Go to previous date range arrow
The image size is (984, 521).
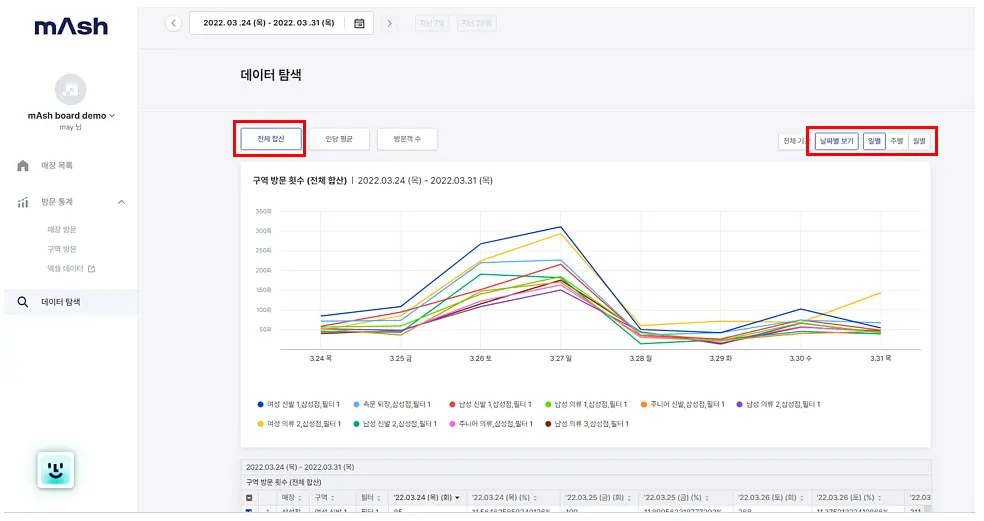(x=173, y=23)
